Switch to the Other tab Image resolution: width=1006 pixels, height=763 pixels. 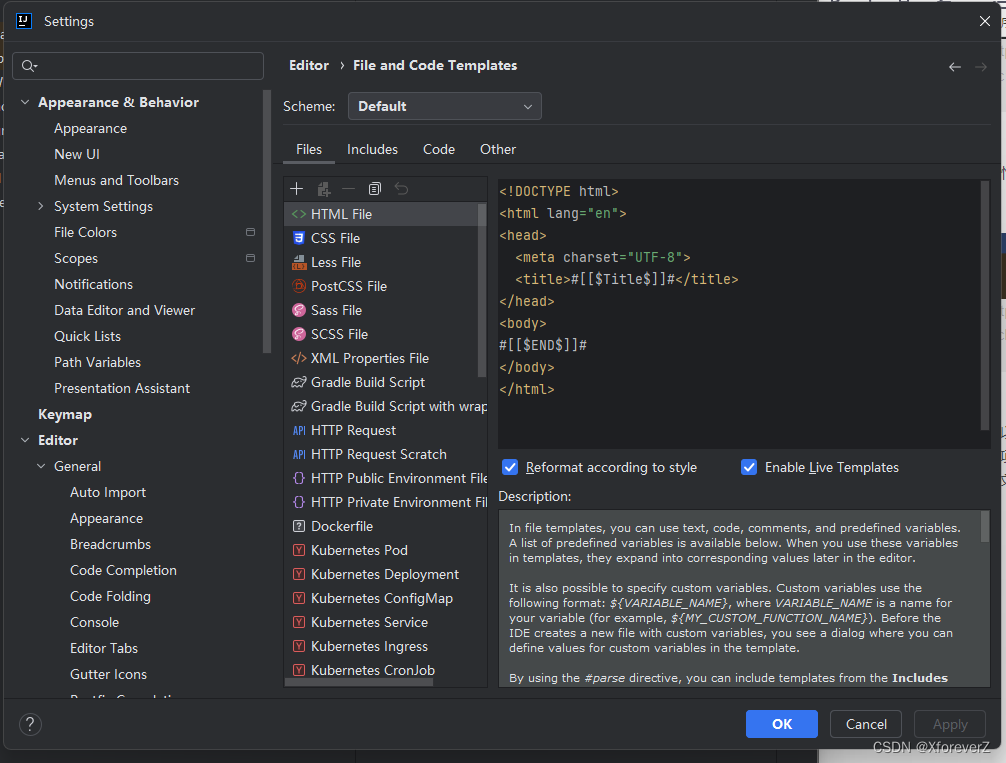click(498, 150)
